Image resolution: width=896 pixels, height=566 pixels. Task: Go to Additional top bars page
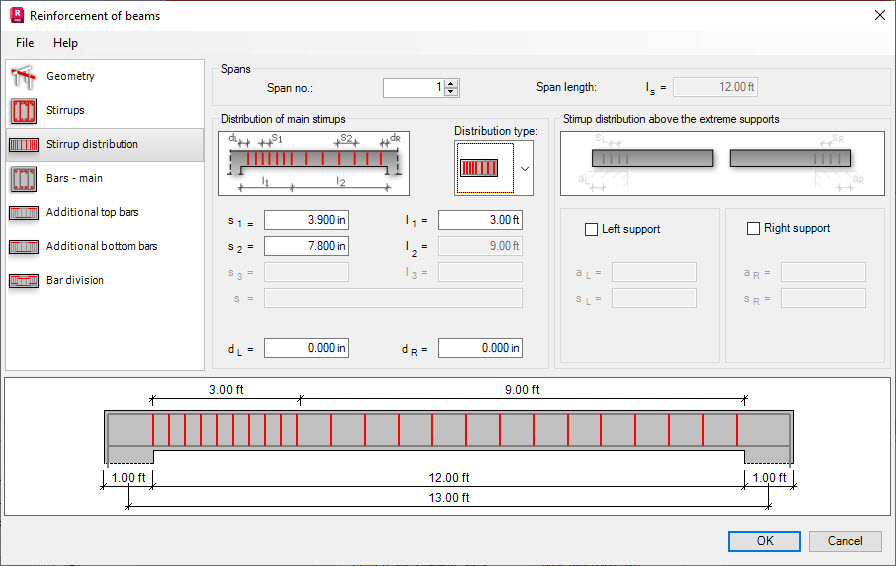[x=92, y=212]
